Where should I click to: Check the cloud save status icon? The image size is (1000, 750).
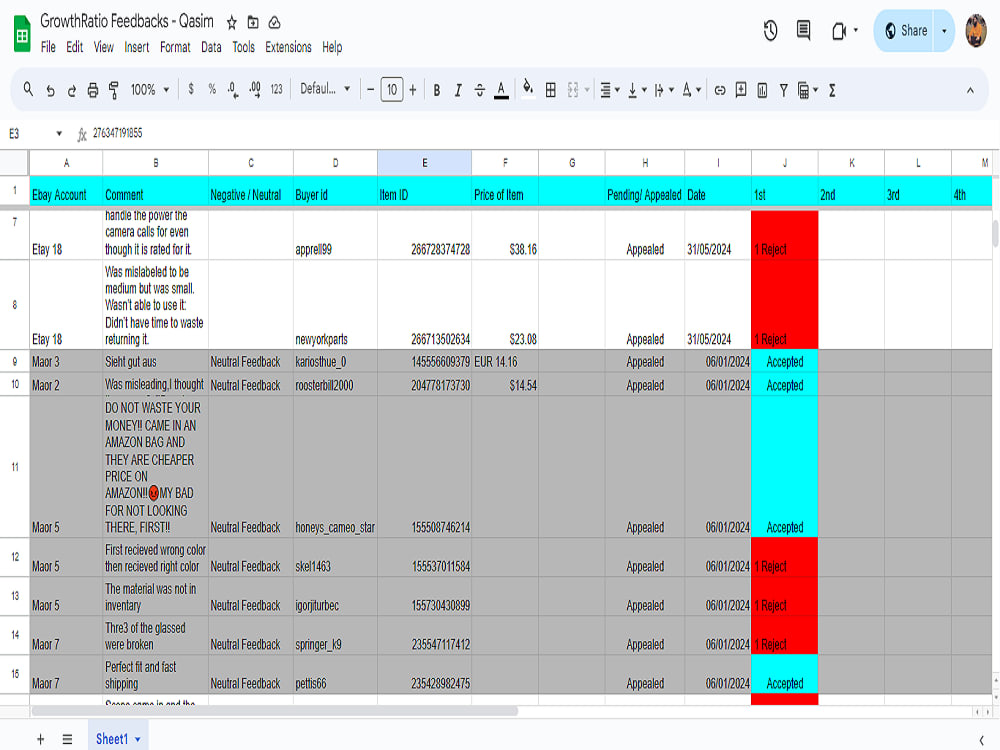click(274, 23)
